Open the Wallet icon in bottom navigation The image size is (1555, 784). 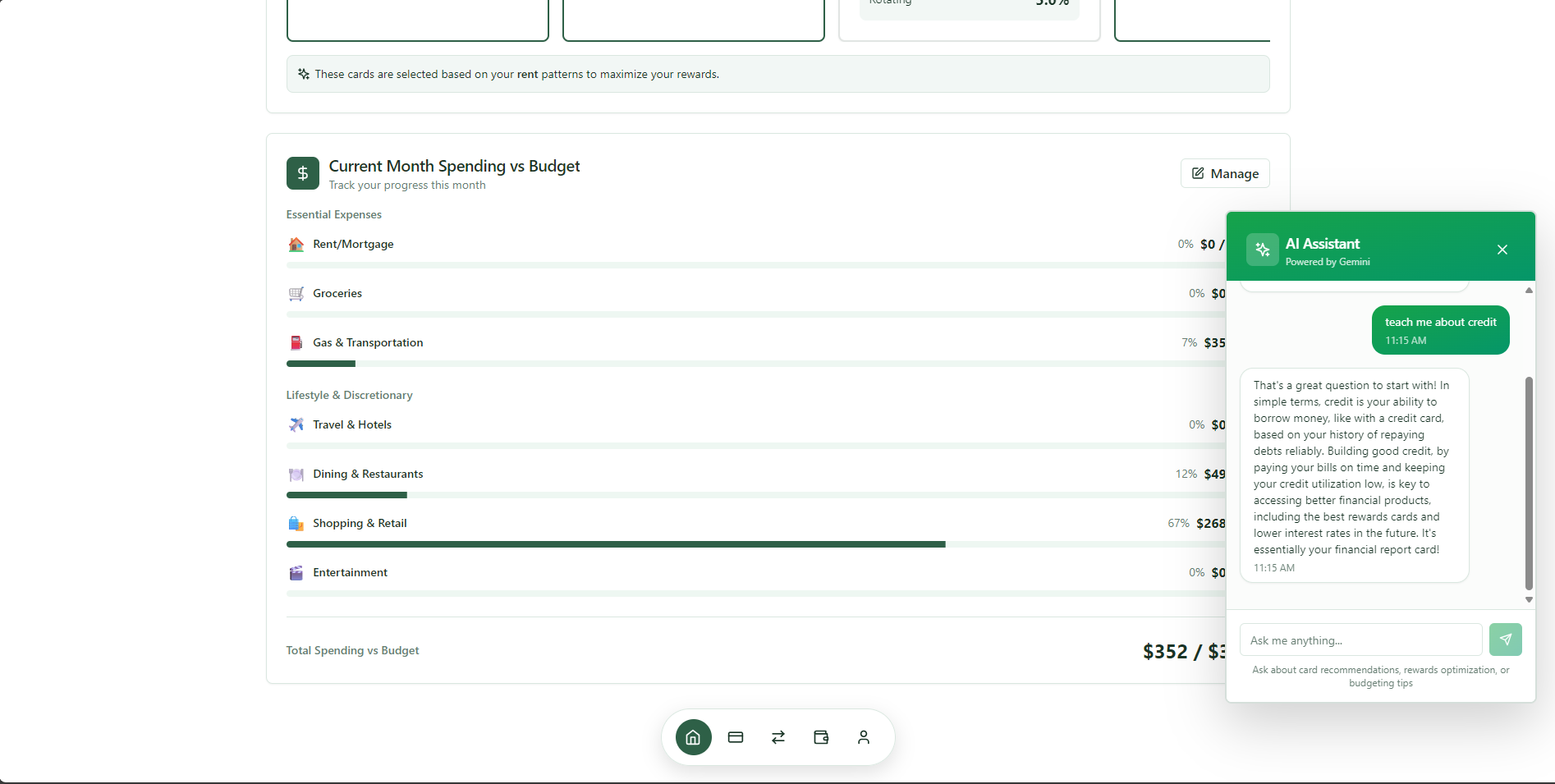point(821,737)
